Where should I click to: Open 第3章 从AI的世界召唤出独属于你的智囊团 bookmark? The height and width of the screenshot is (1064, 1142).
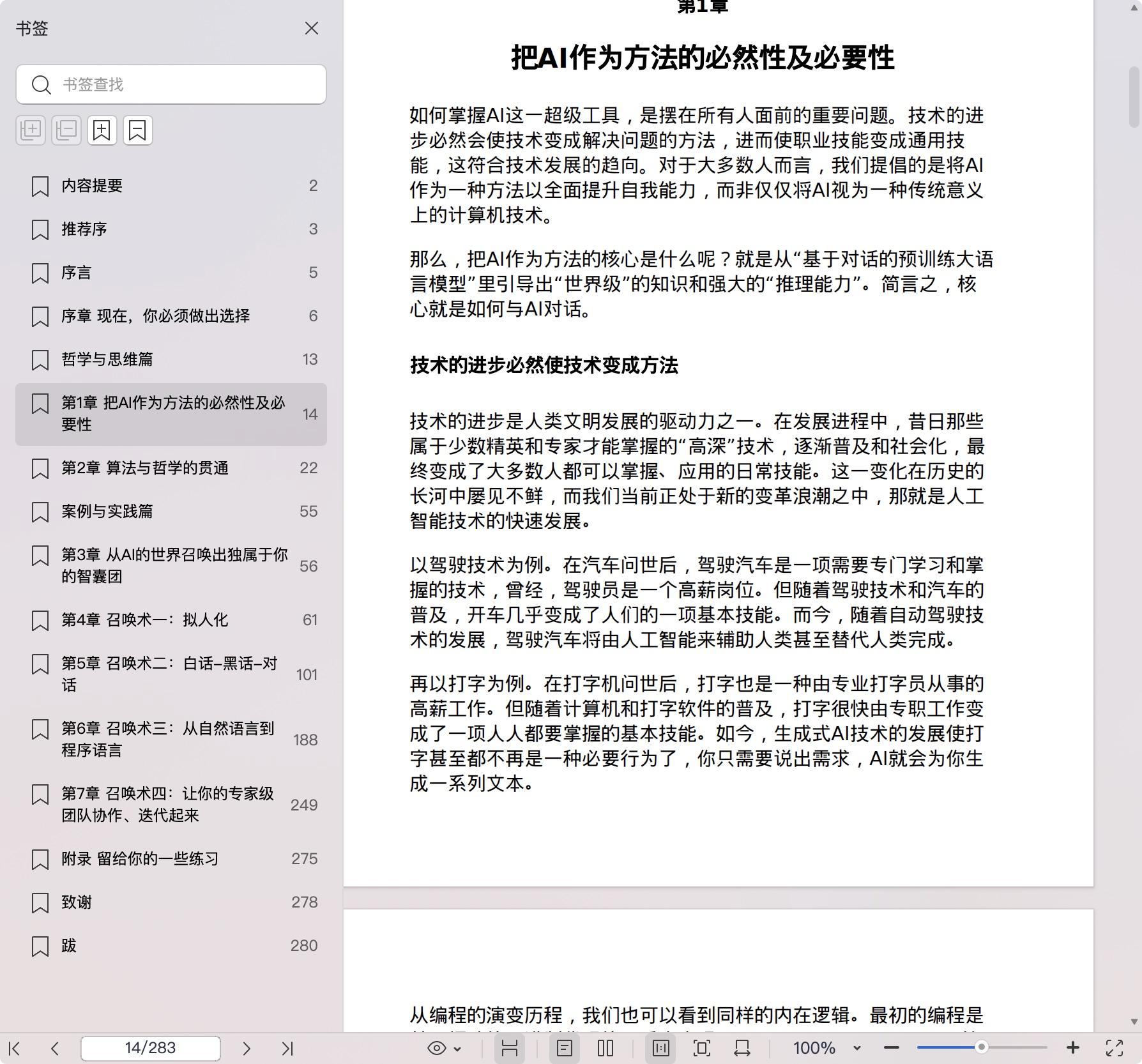coord(171,566)
